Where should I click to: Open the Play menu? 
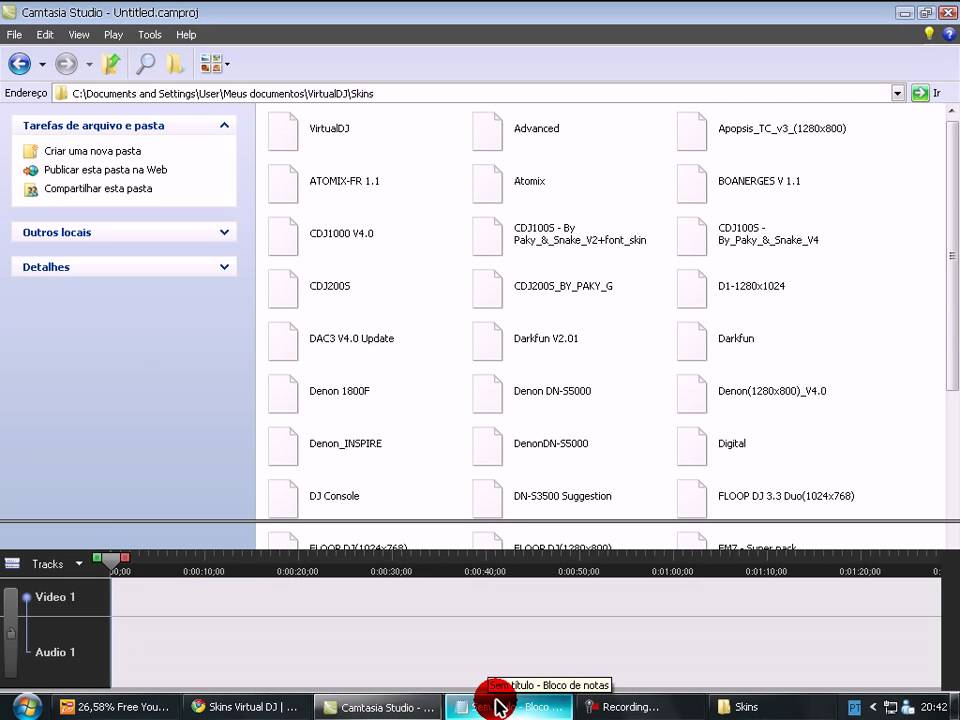[113, 35]
